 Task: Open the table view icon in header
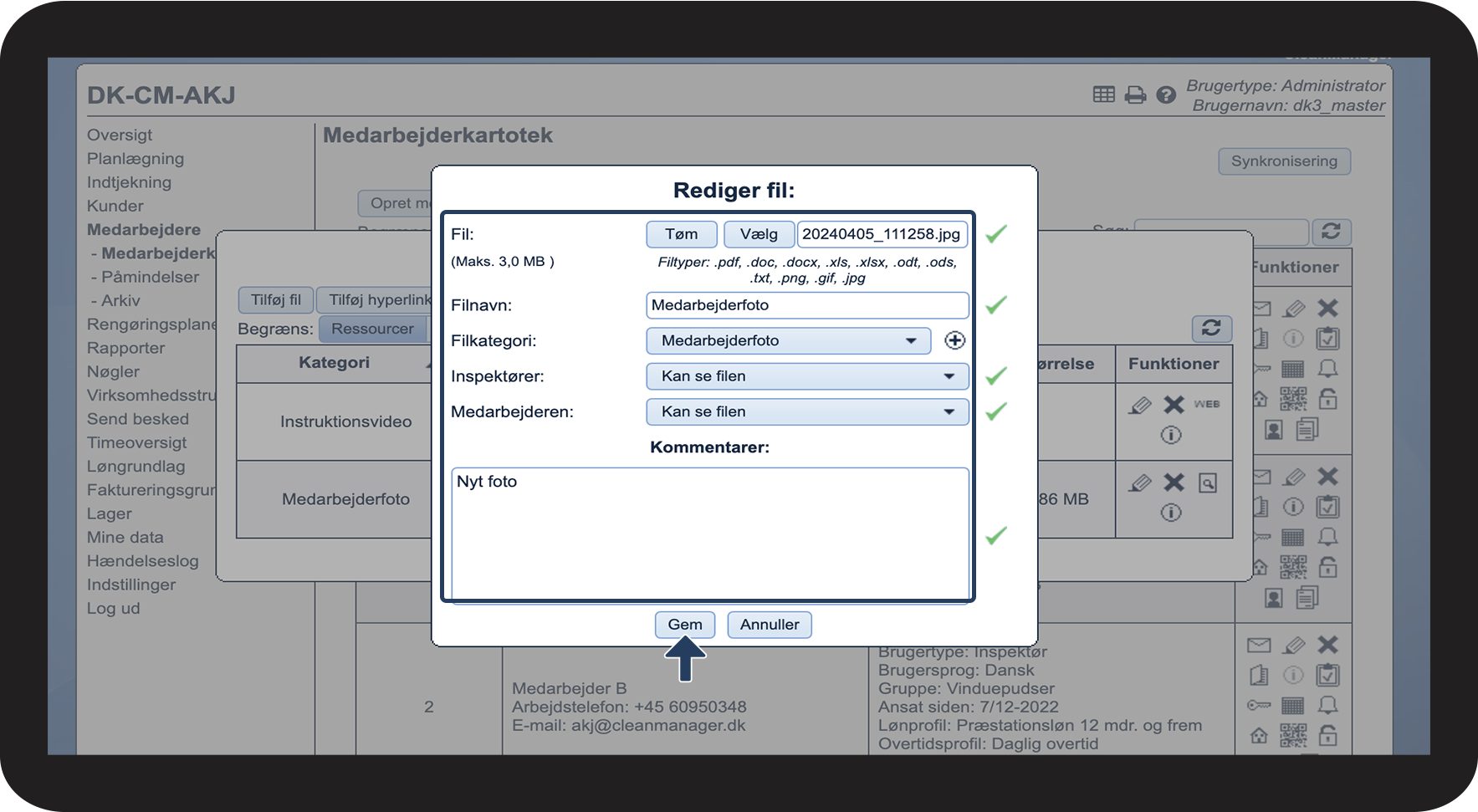(1104, 94)
